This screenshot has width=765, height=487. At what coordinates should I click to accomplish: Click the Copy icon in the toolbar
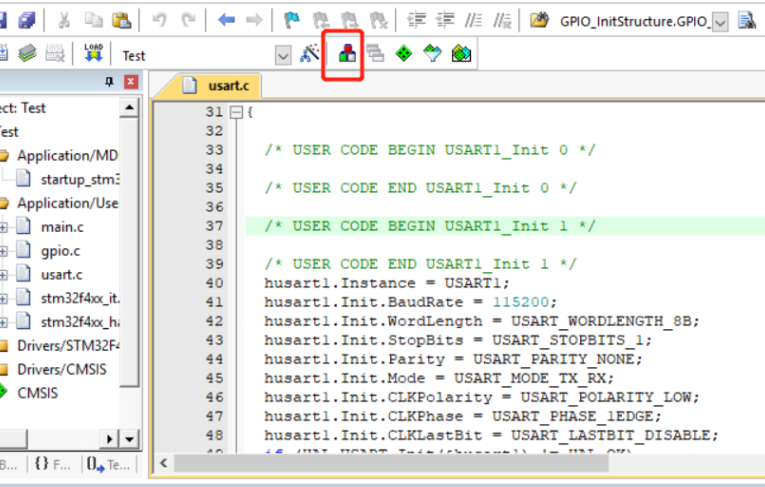pyautogui.click(x=93, y=20)
